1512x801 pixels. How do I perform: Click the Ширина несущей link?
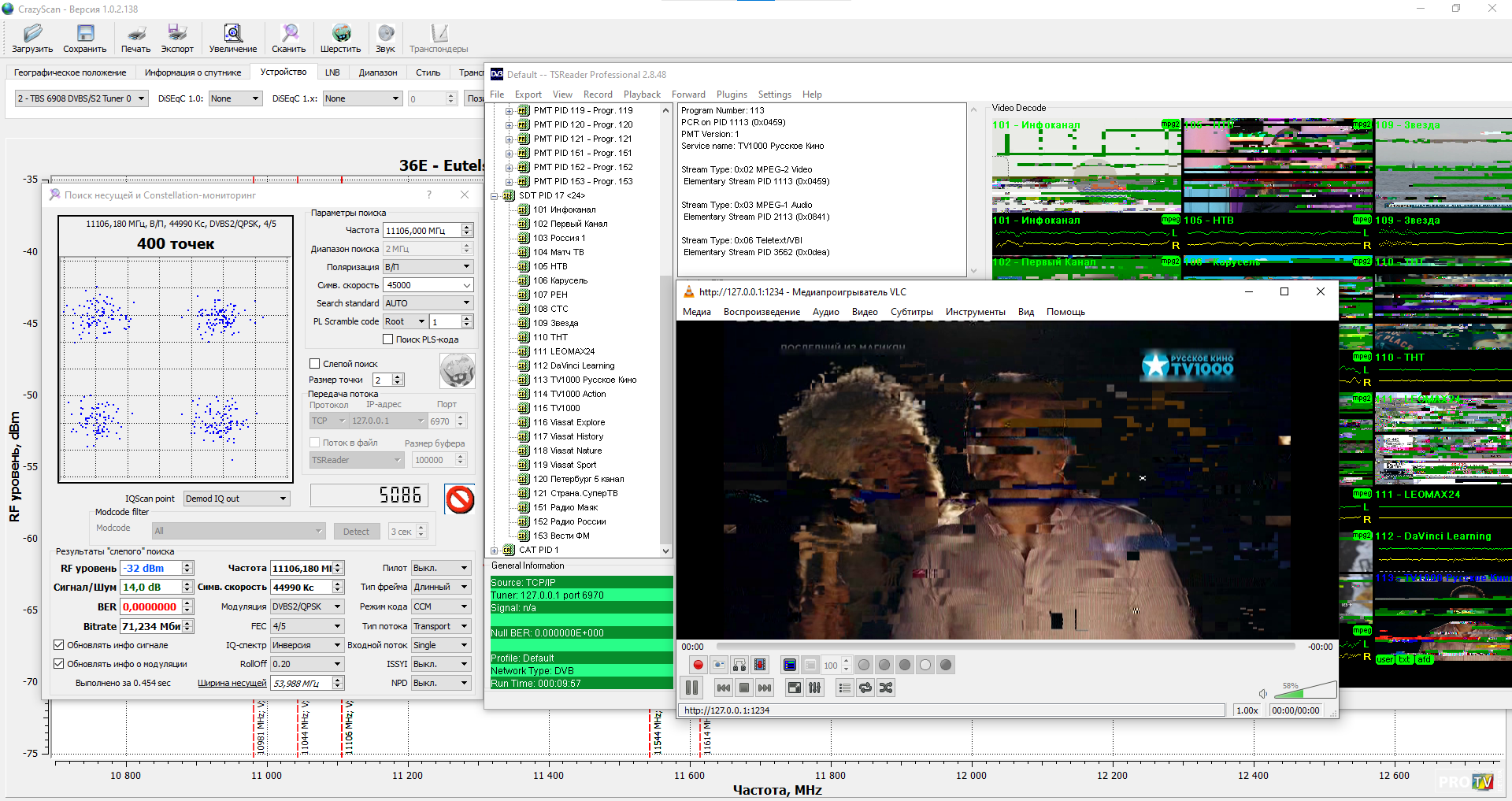click(x=232, y=683)
